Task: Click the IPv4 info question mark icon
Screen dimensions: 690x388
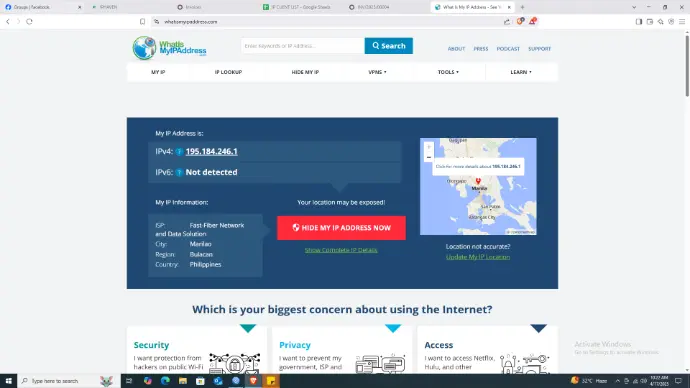Action: tap(179, 152)
